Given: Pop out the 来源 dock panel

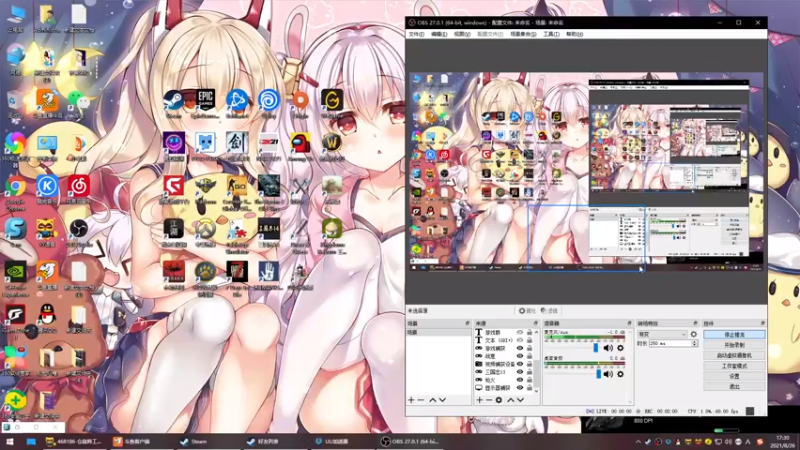Looking at the screenshot, I should pos(535,323).
